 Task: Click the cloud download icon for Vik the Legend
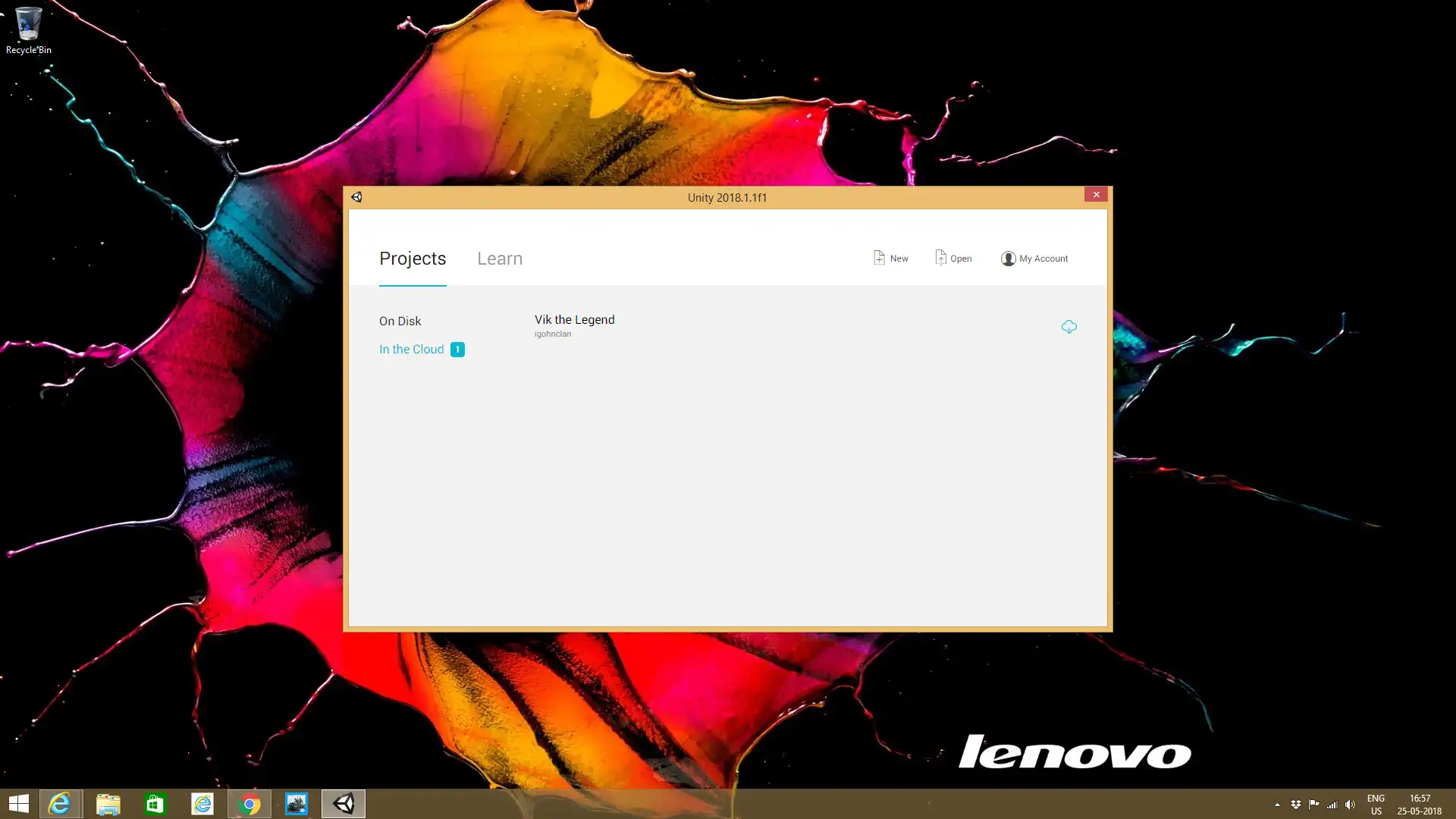click(1068, 326)
